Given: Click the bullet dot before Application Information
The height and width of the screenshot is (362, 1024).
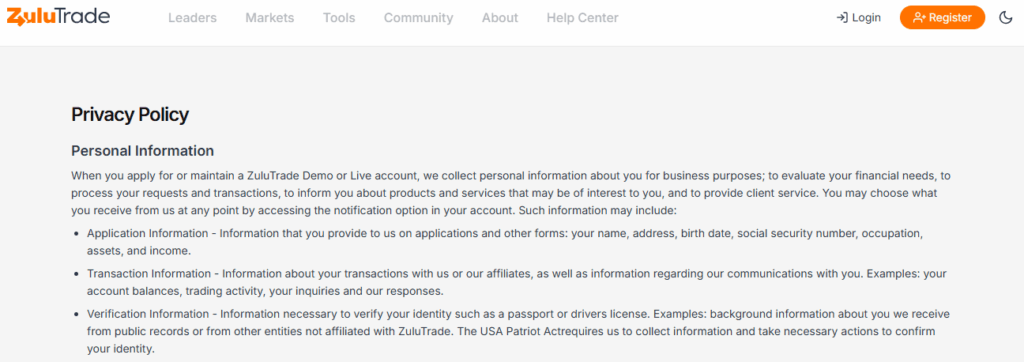Looking at the screenshot, I should click(x=78, y=233).
